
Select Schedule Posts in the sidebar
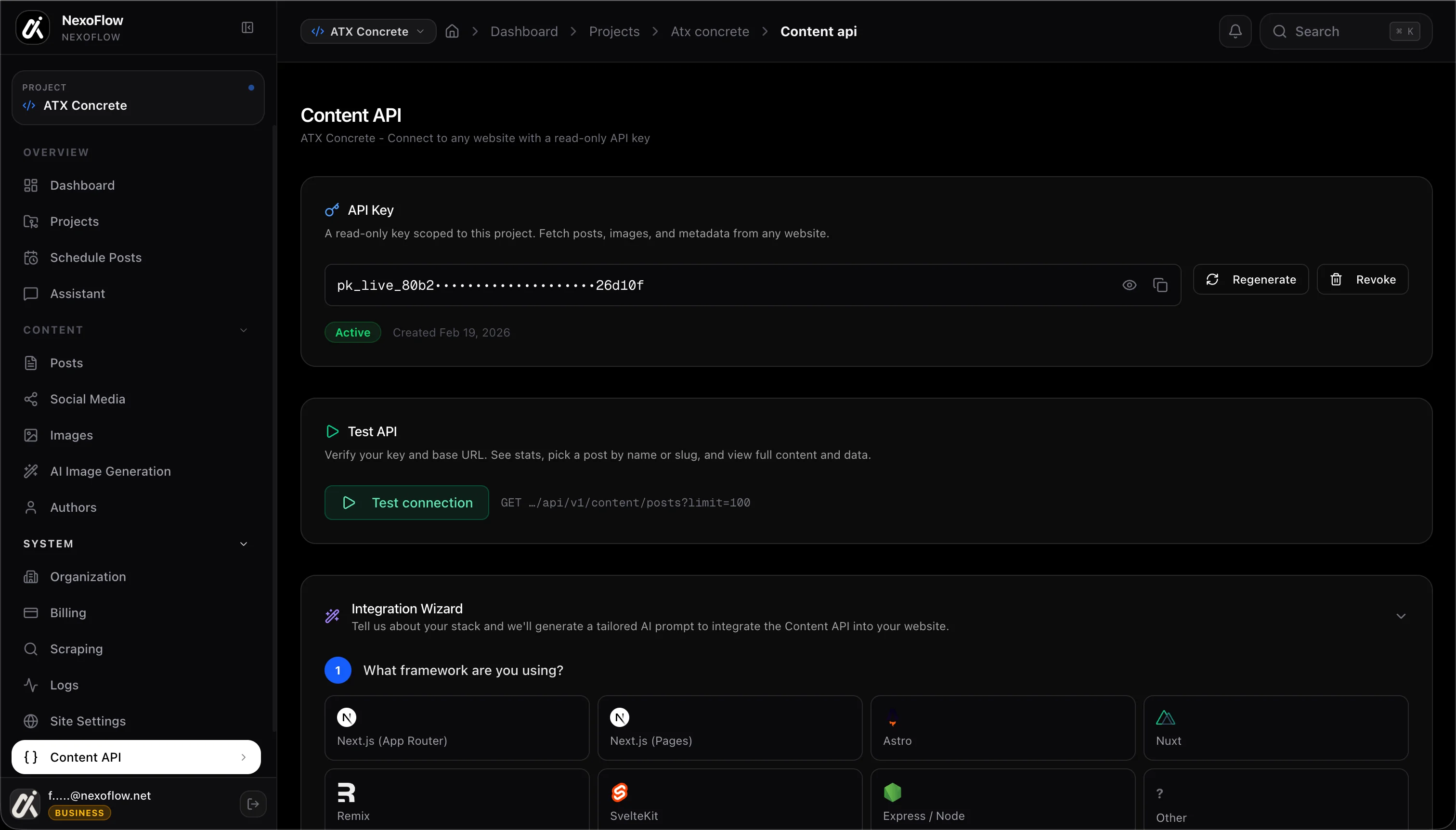(x=96, y=257)
